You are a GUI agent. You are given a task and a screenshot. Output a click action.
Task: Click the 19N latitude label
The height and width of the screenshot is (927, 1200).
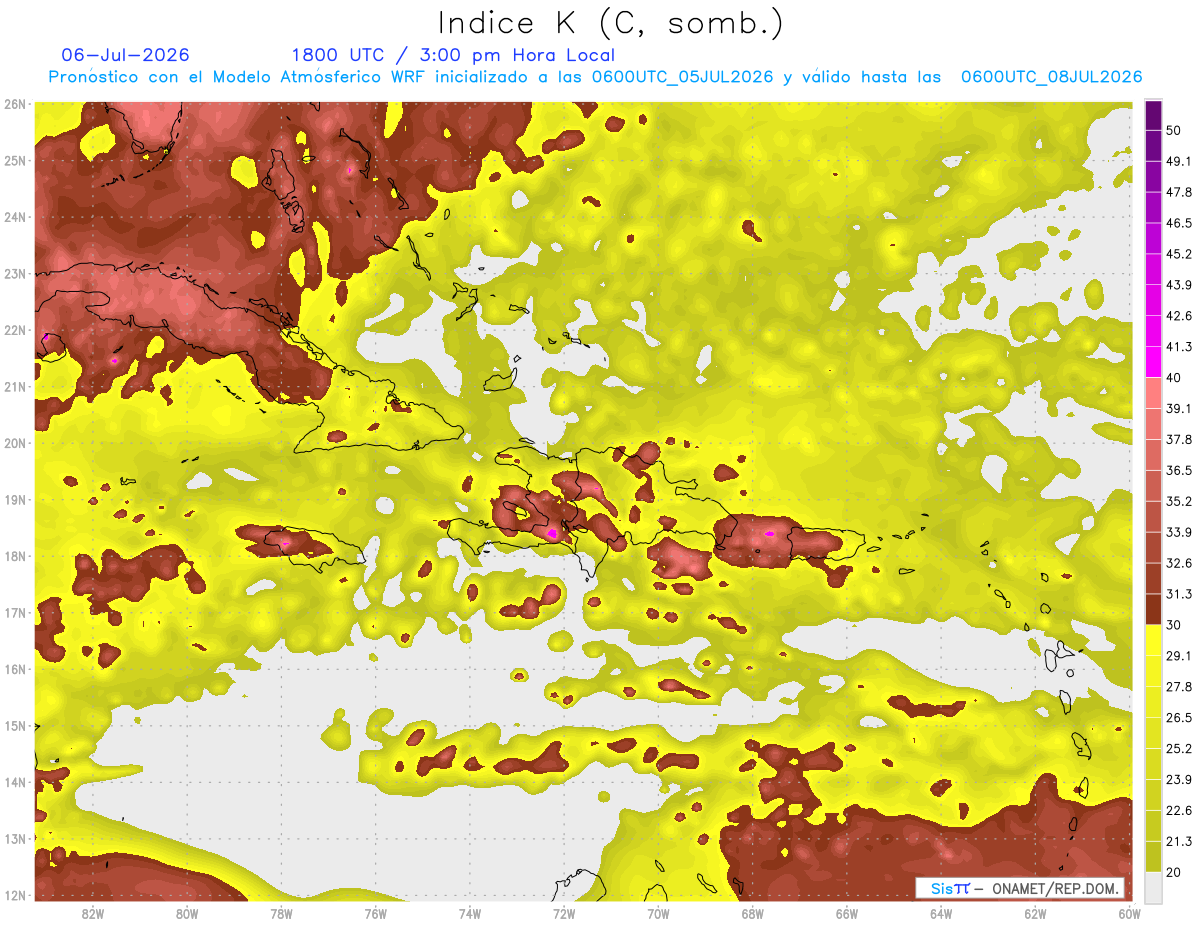click(15, 499)
